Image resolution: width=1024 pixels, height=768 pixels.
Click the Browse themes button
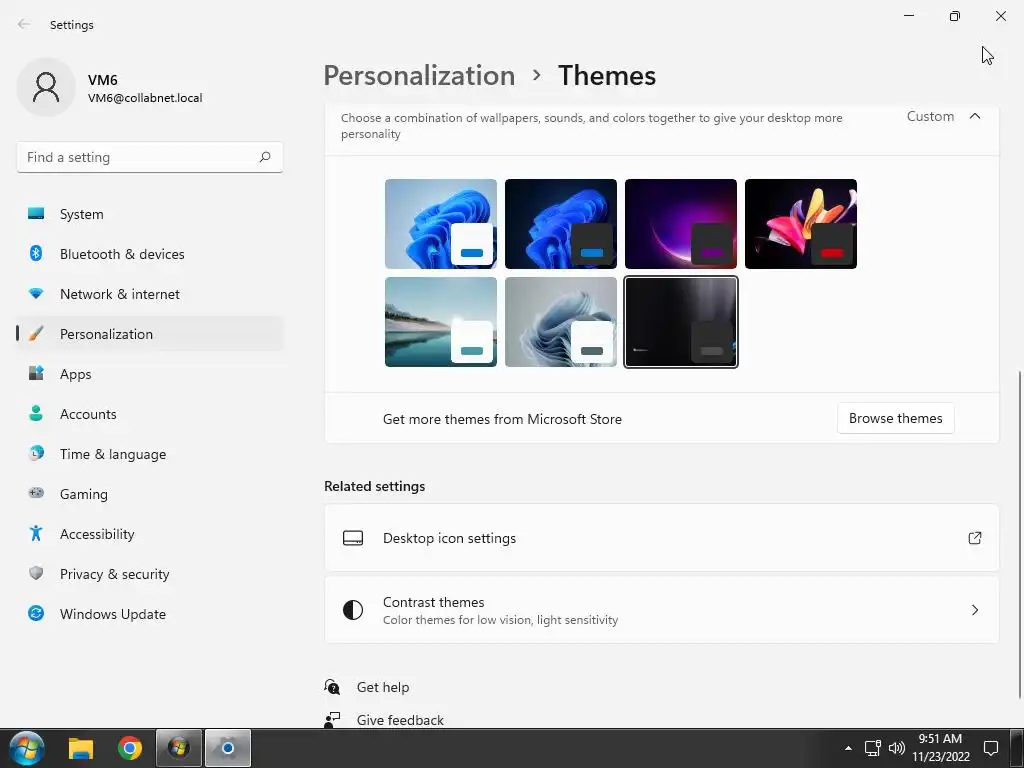tap(895, 418)
